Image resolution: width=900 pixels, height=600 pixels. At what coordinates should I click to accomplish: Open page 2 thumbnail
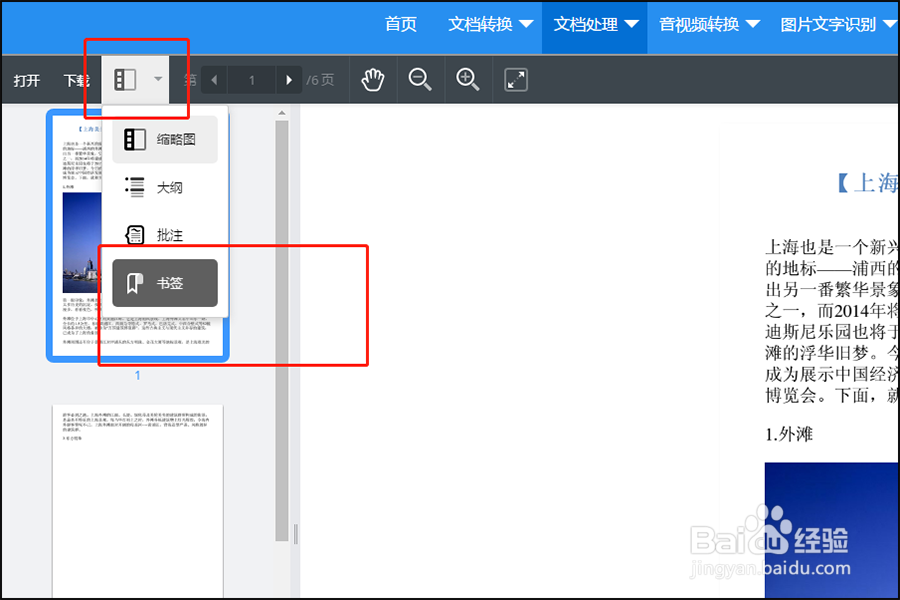(138, 501)
